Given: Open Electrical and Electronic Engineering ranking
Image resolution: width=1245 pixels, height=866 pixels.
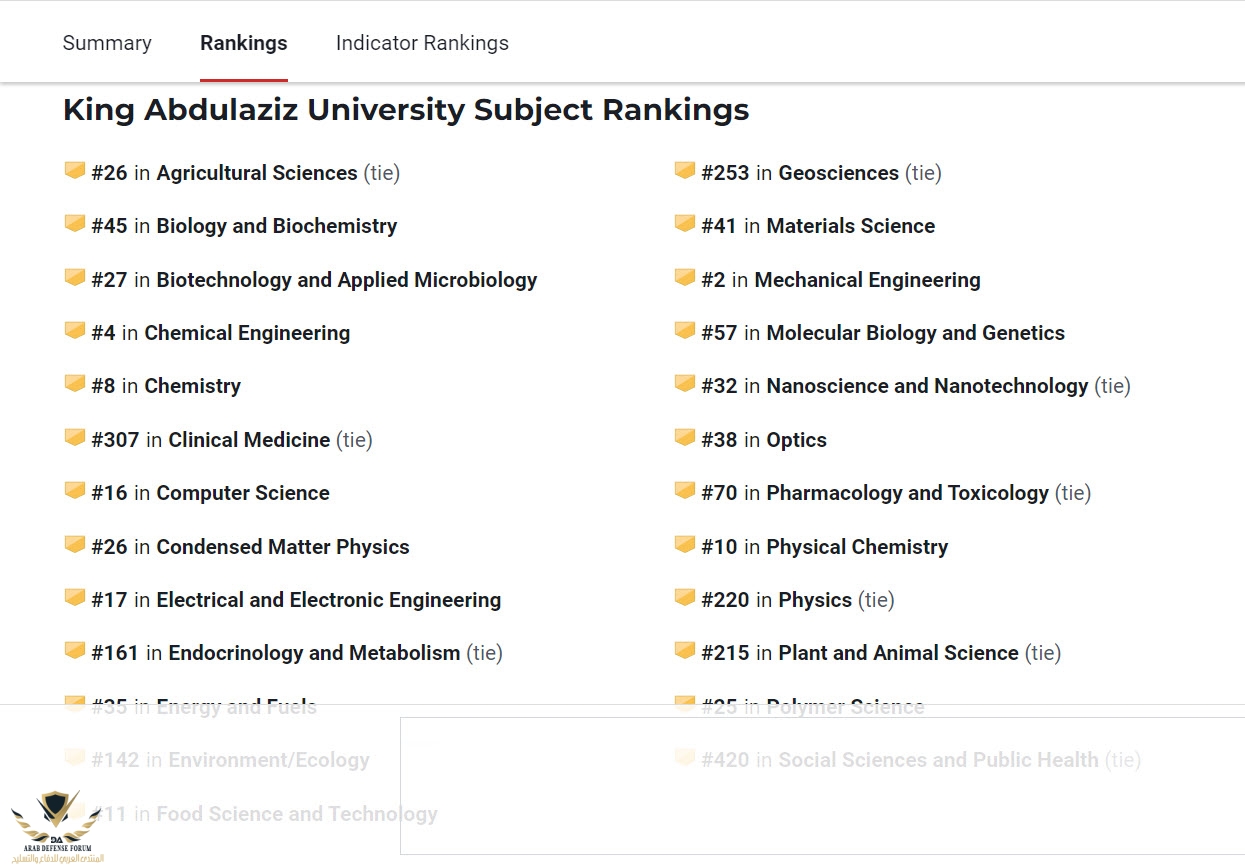Looking at the screenshot, I should tap(328, 600).
